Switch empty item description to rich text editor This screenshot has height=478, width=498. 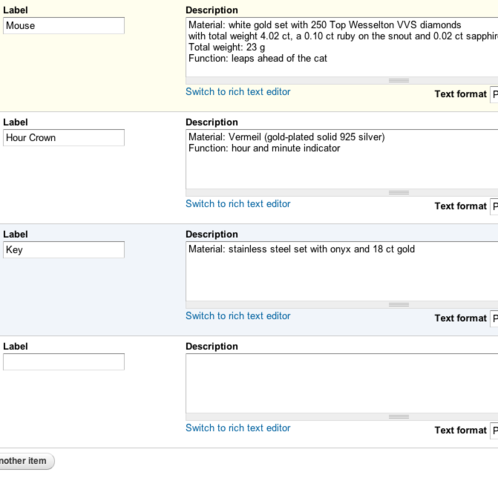pos(238,428)
